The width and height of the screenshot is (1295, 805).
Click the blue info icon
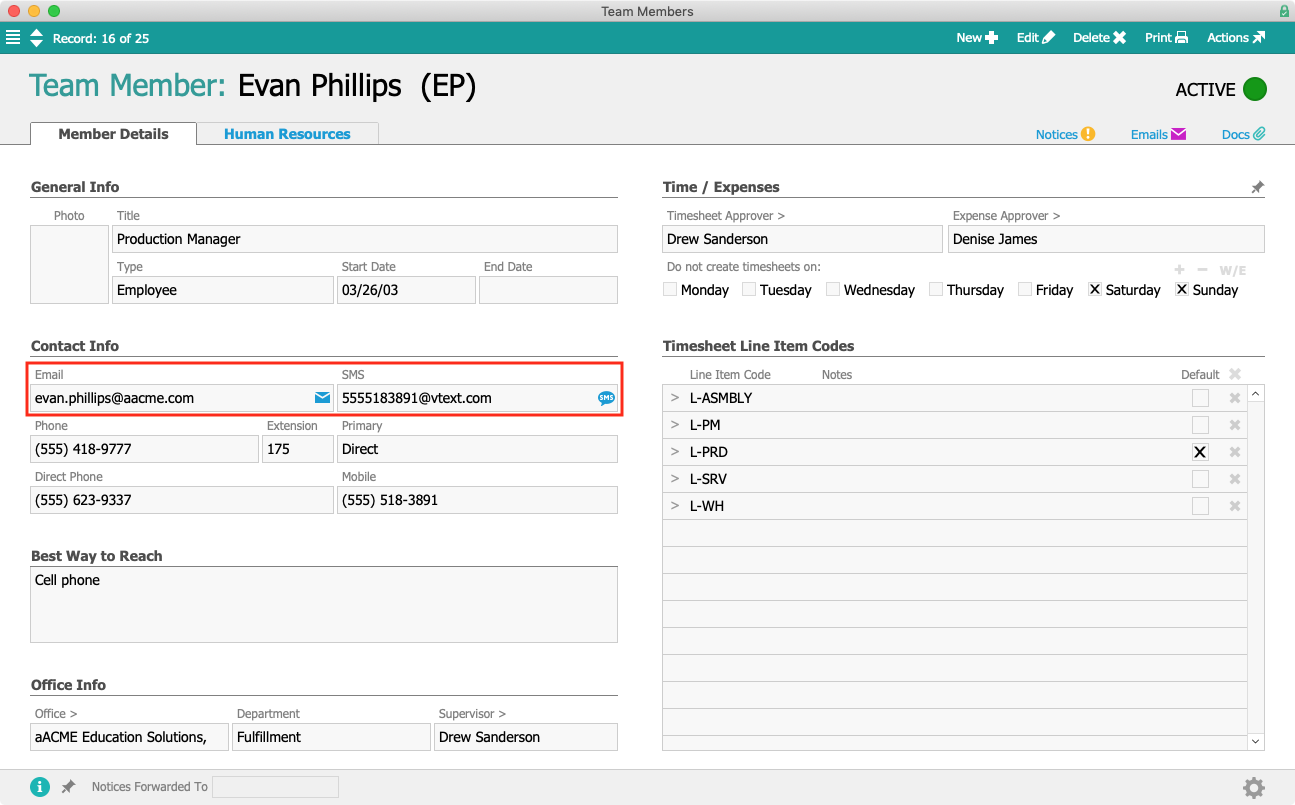pos(40,787)
